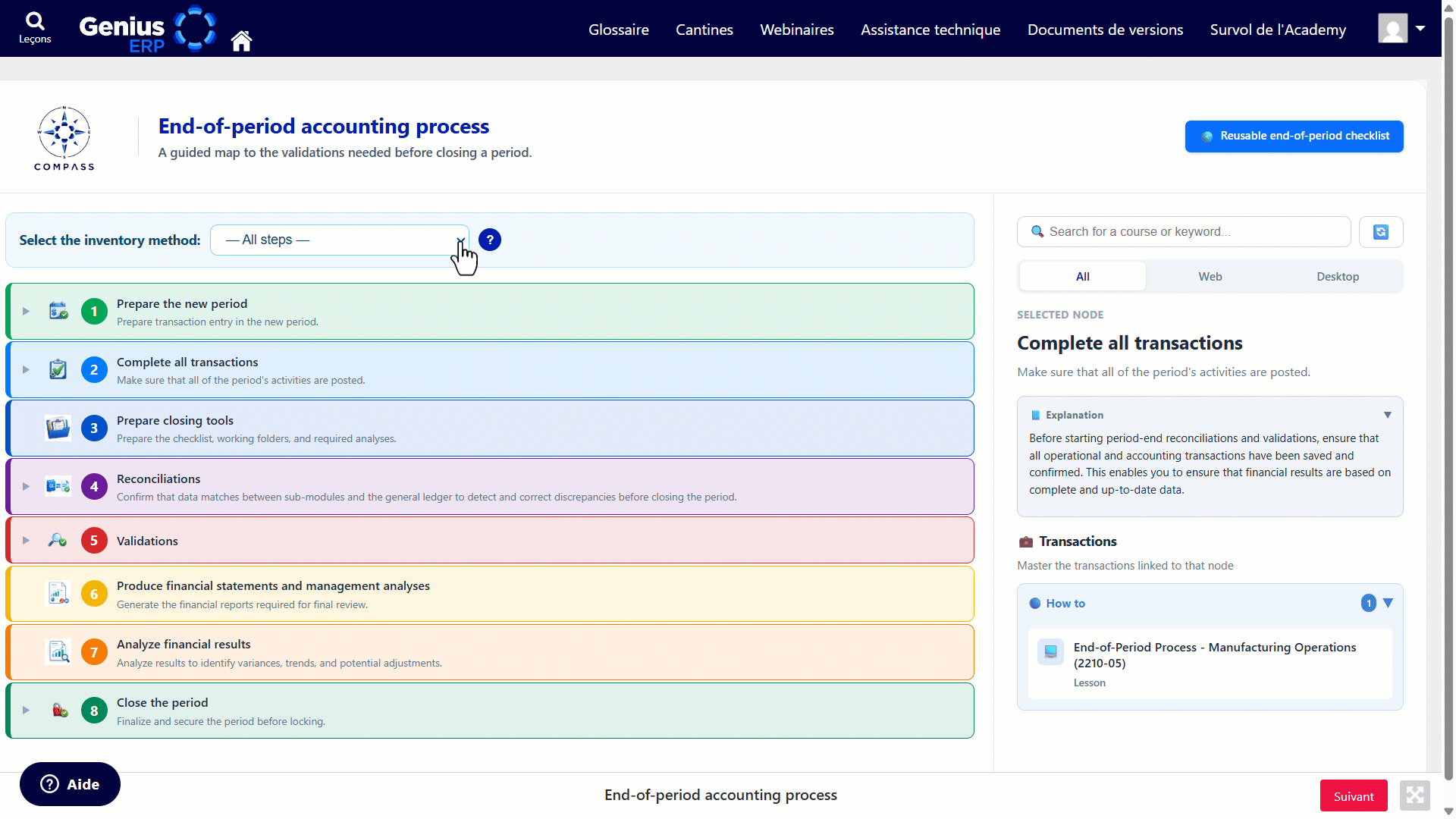Expand the Prepare the new period step

tap(26, 312)
